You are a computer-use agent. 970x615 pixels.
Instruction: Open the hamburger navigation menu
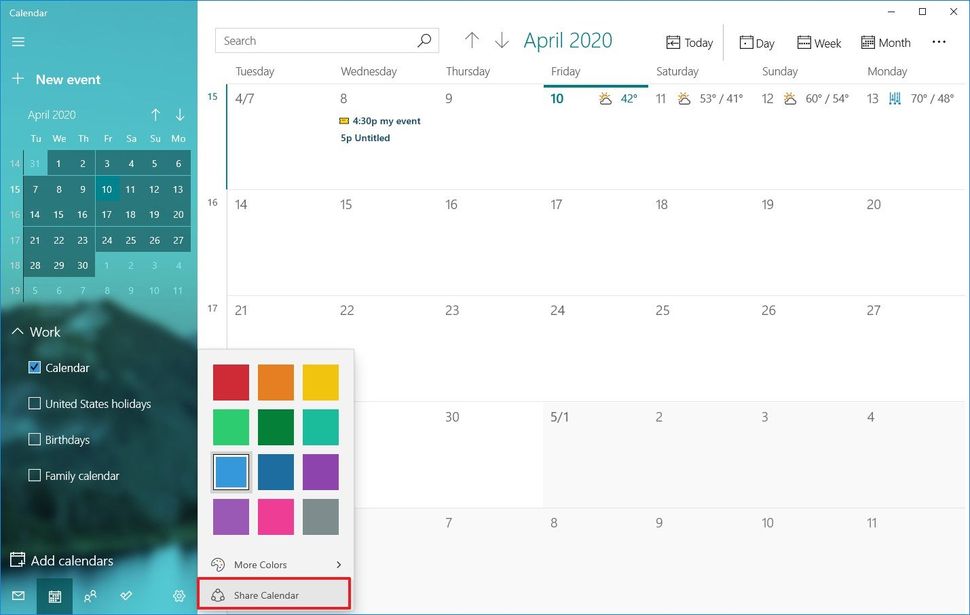click(x=18, y=42)
